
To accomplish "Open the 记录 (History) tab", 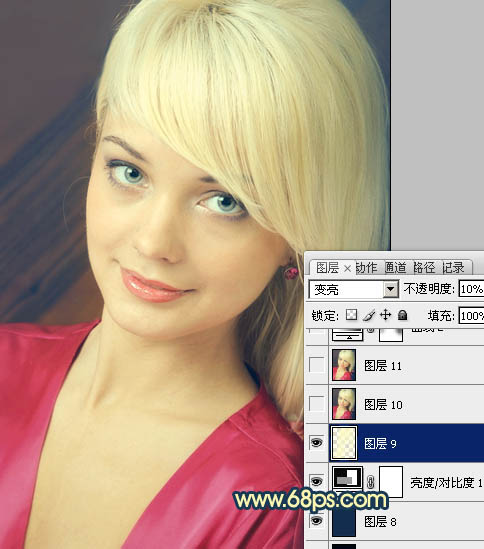I will [453, 268].
